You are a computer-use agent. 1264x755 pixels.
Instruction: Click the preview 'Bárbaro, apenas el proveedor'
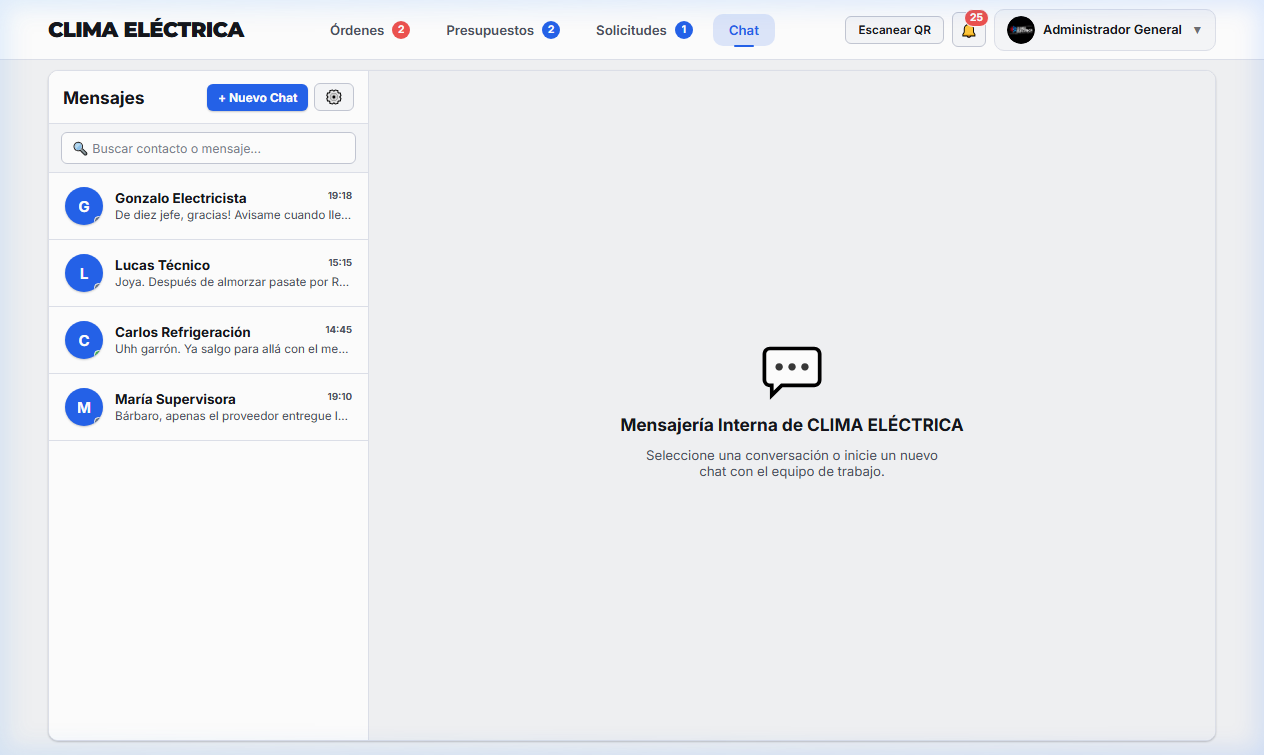(233, 416)
